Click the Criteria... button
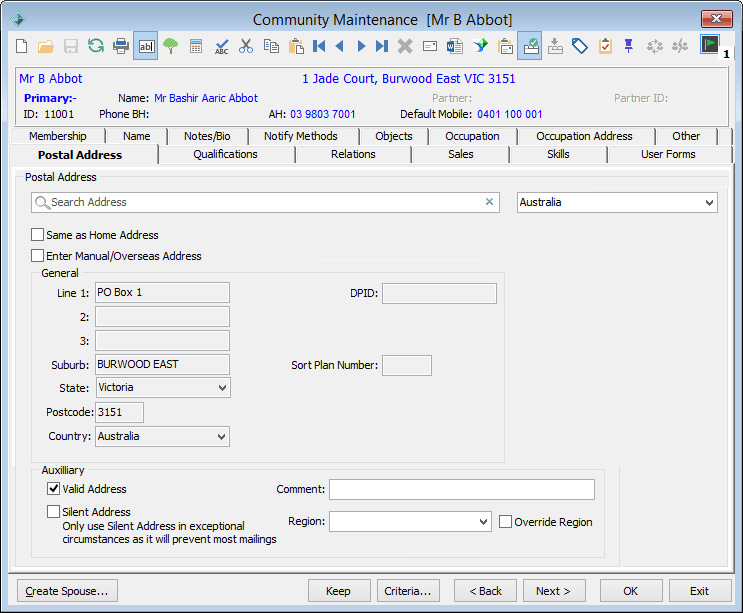 (x=408, y=591)
